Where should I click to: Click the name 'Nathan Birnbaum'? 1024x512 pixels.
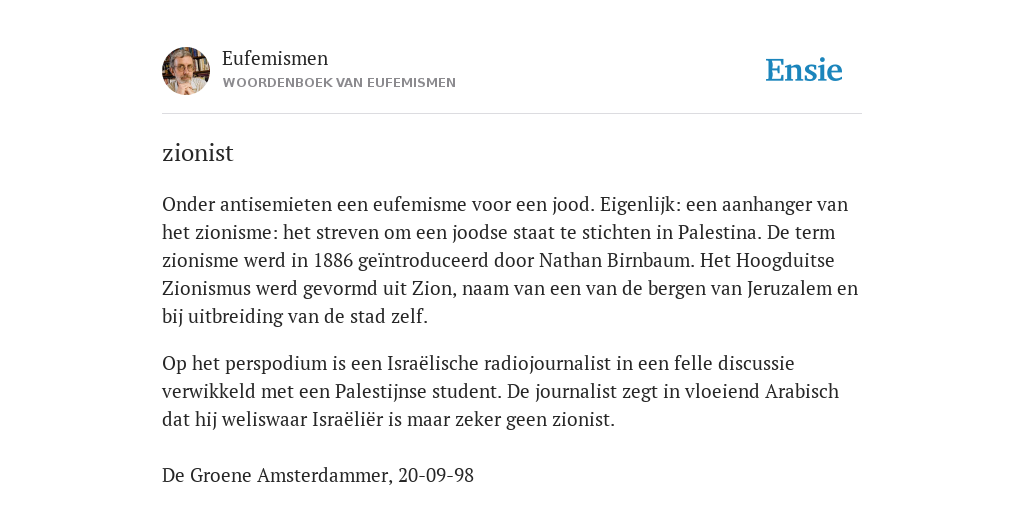click(x=616, y=261)
